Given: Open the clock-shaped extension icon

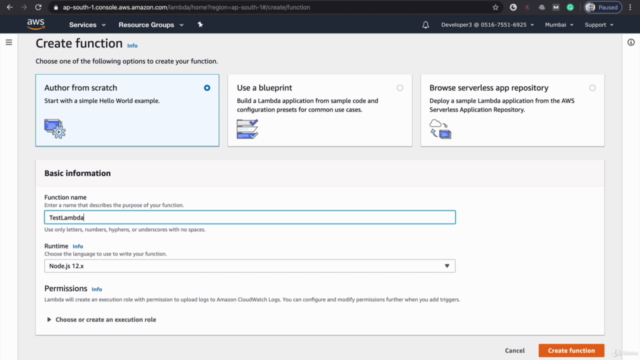Looking at the screenshot, I should click(x=513, y=7).
